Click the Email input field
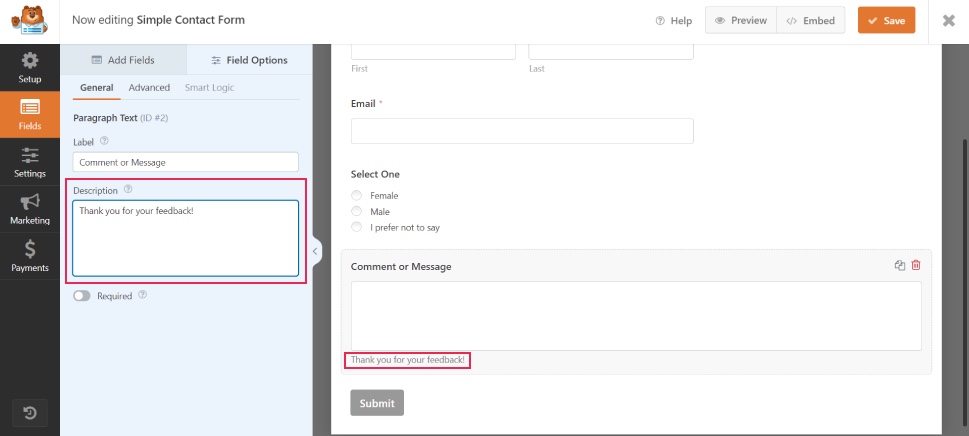 [522, 131]
